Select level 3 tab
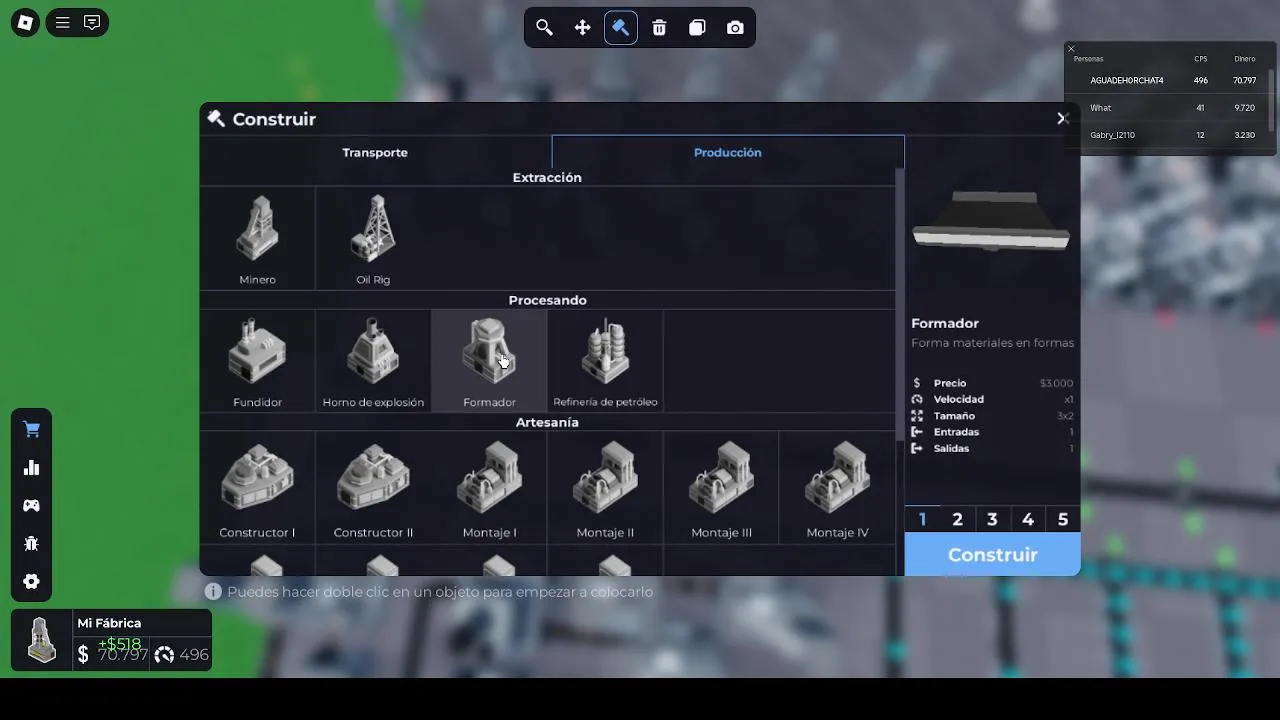The height and width of the screenshot is (720, 1280). (992, 519)
